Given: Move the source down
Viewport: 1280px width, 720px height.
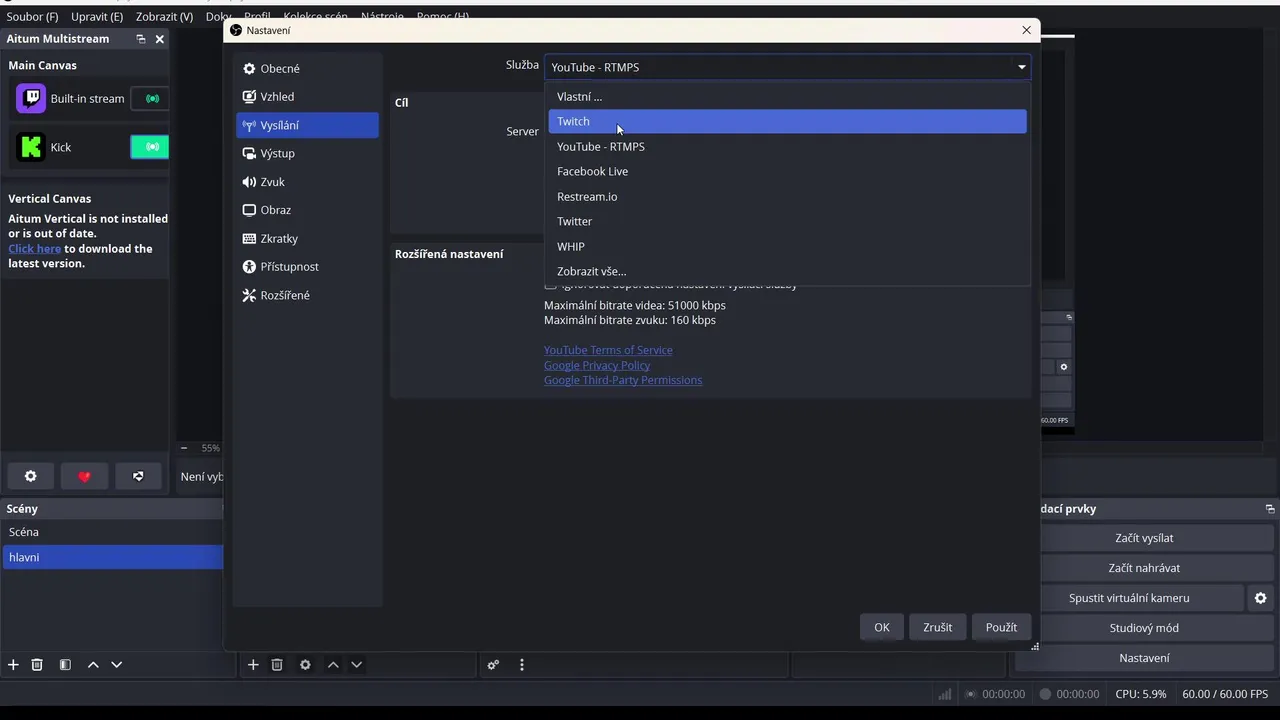Looking at the screenshot, I should pos(356,665).
